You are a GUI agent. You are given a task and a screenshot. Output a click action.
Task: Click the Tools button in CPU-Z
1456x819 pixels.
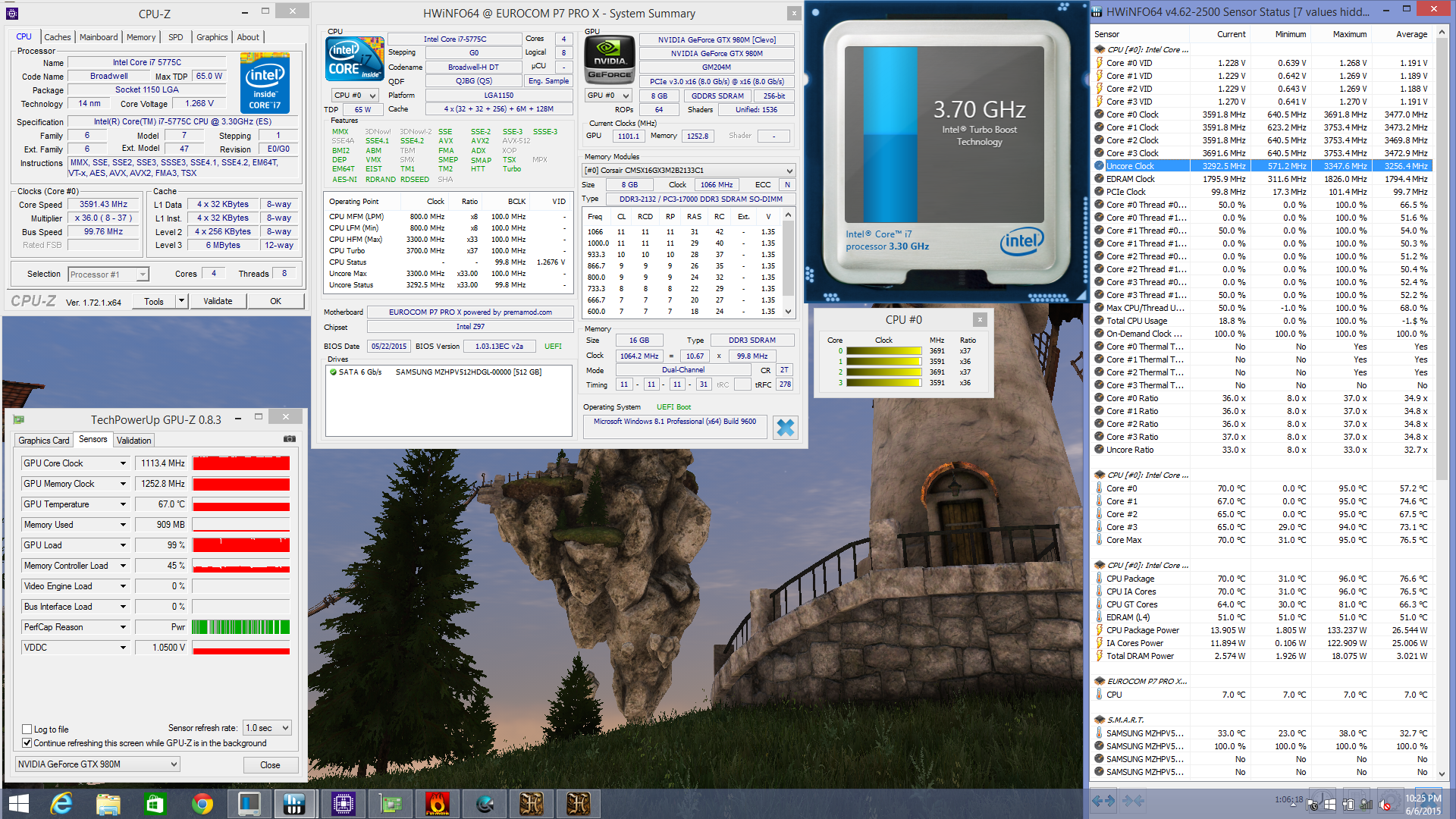tap(154, 301)
